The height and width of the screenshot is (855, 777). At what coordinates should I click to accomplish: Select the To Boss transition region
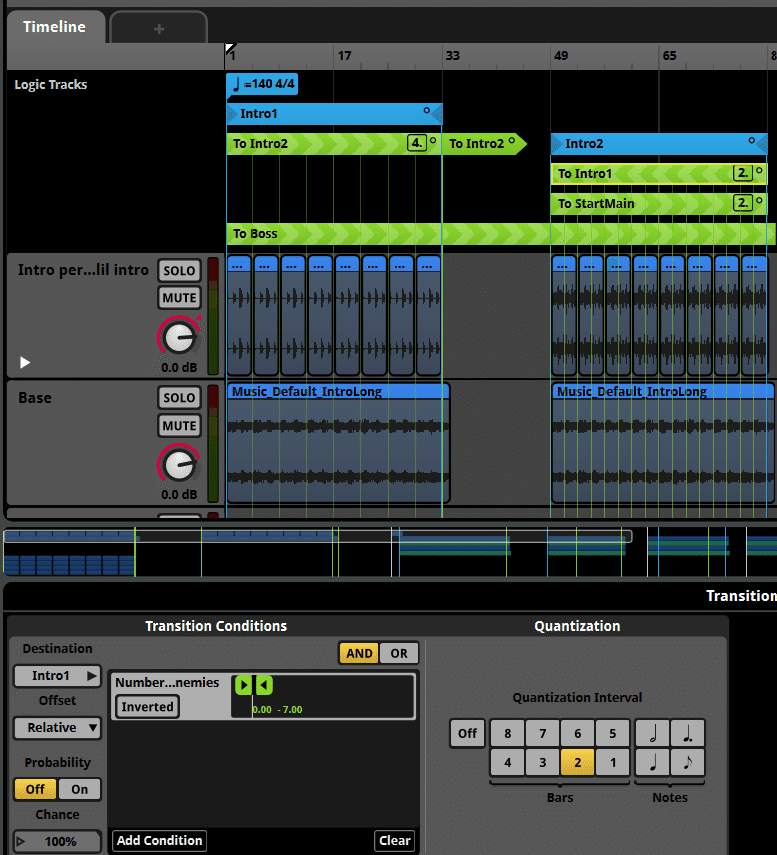(501, 233)
